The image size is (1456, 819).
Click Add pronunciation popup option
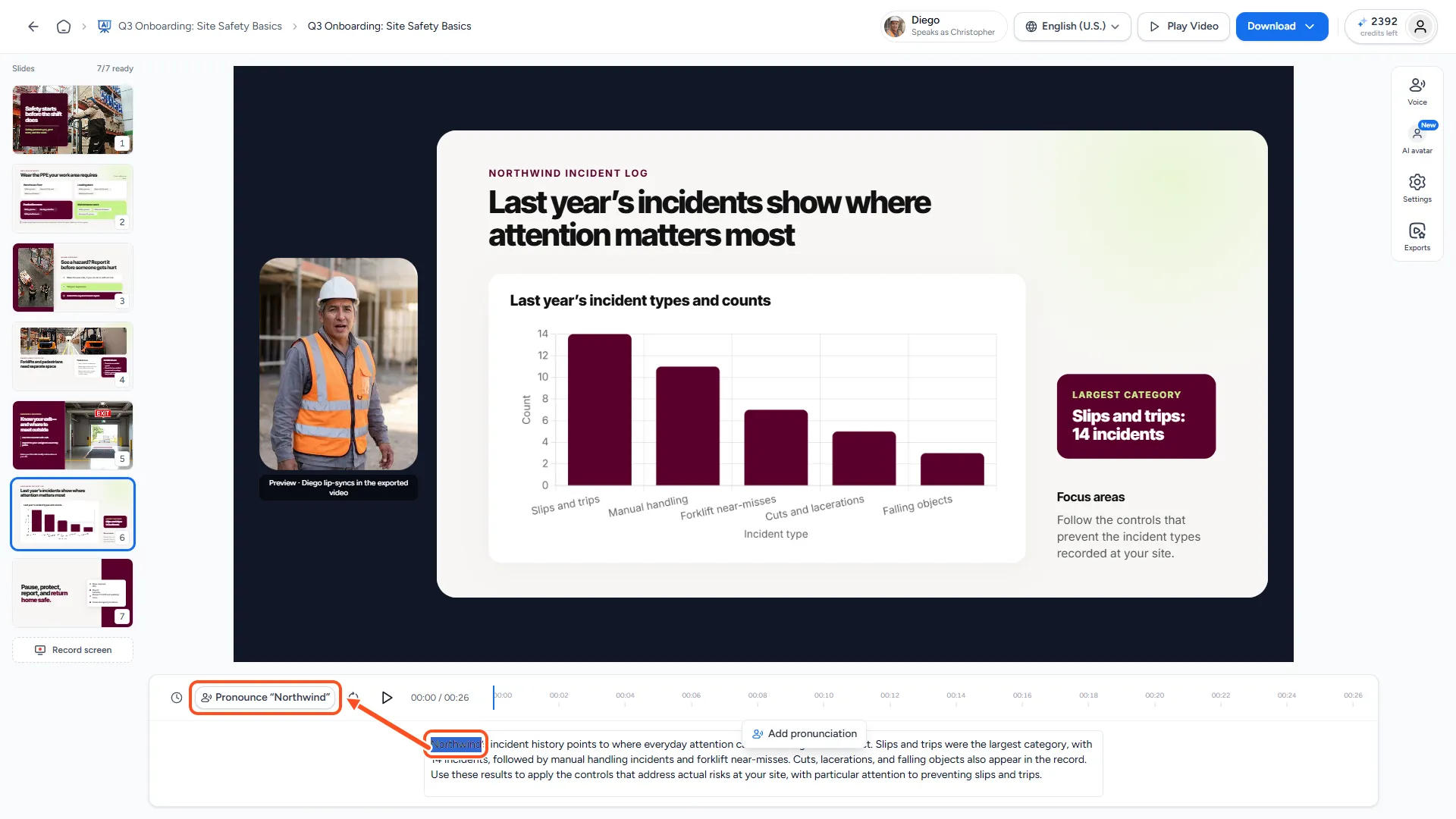pos(805,734)
